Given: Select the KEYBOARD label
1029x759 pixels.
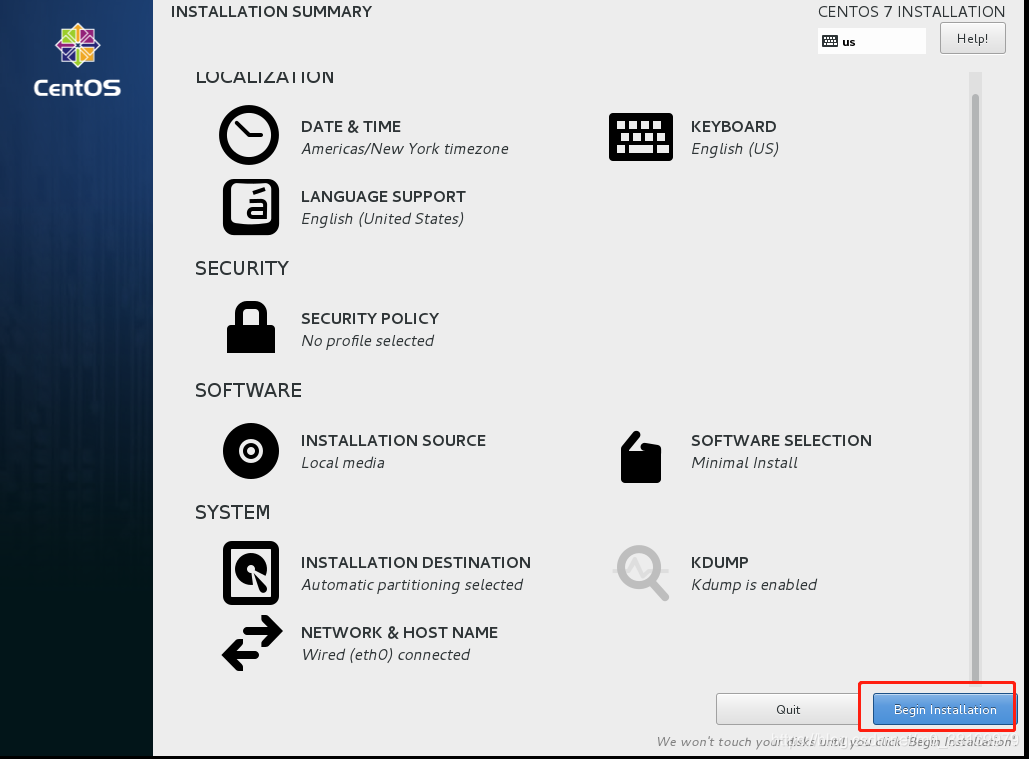Looking at the screenshot, I should pos(733,127).
